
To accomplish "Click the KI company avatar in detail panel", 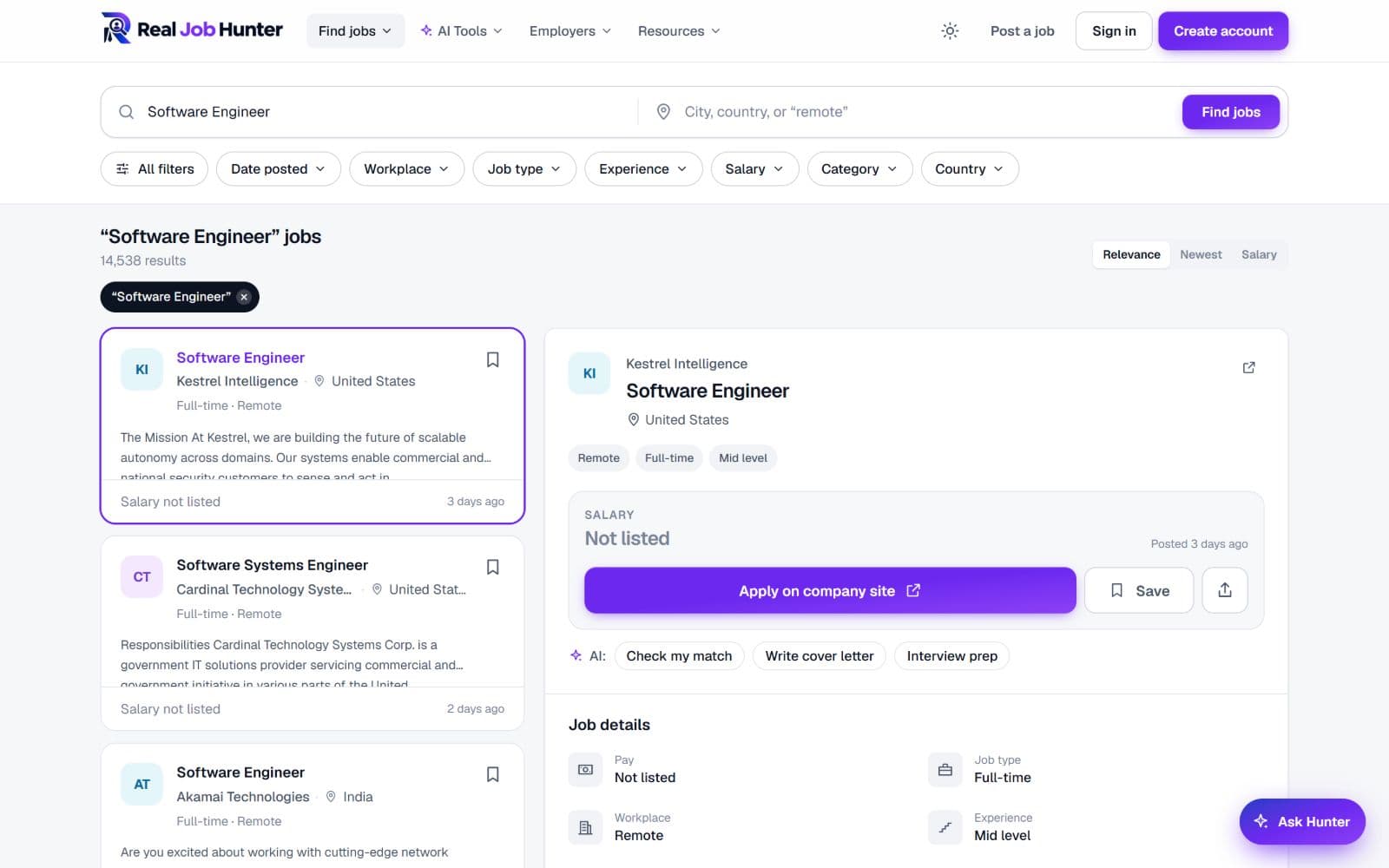I will 589,373.
